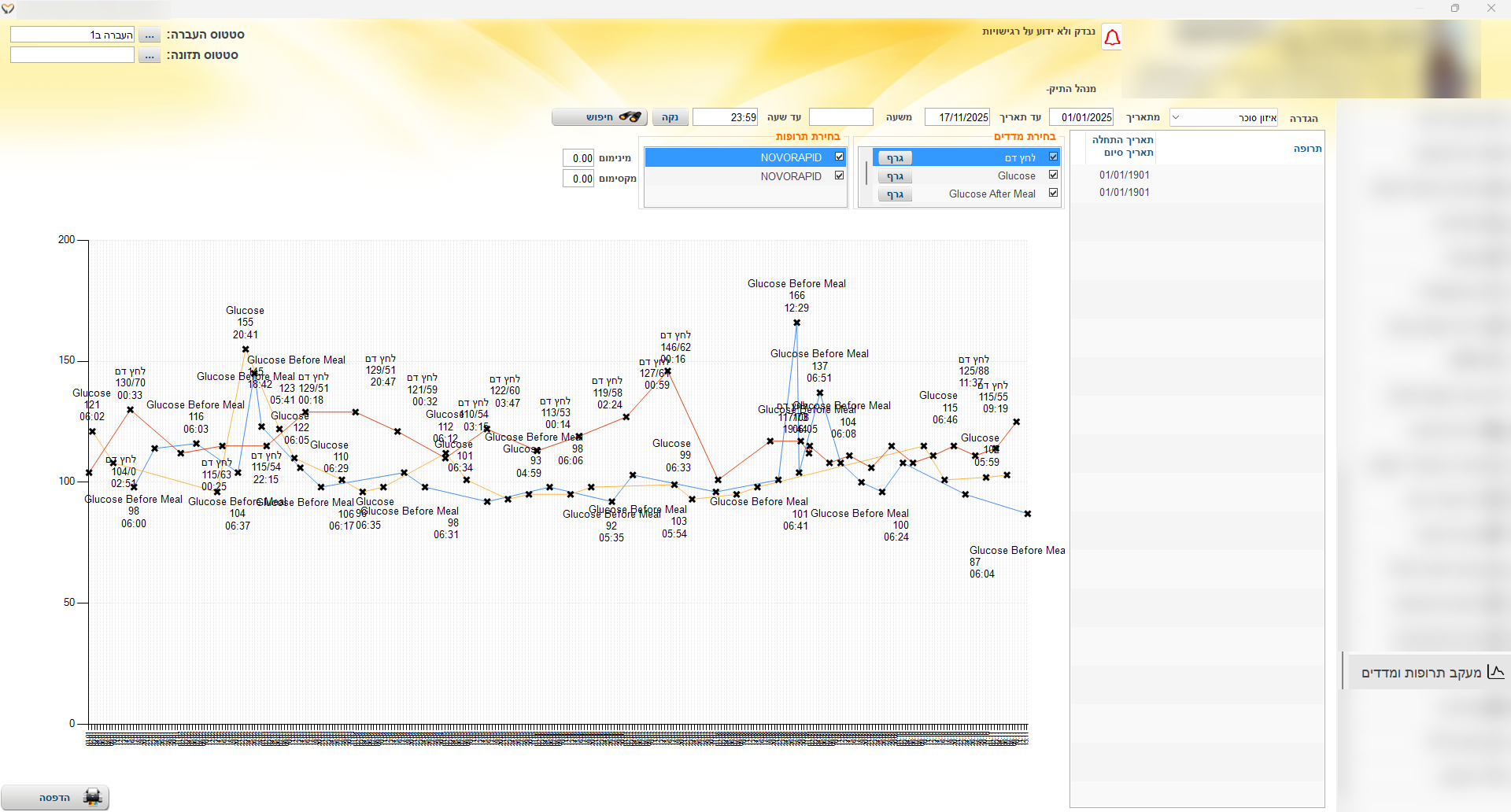Uncheck the blood pressure (לחץ דם) checkbox

1053,157
